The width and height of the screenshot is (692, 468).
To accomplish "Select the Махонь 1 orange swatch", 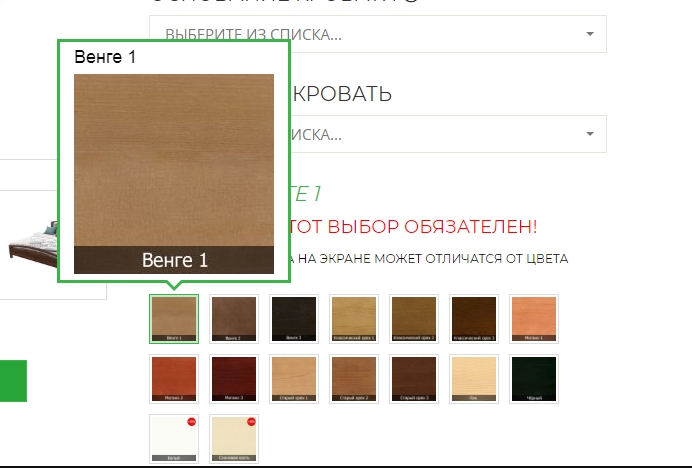I will [534, 319].
